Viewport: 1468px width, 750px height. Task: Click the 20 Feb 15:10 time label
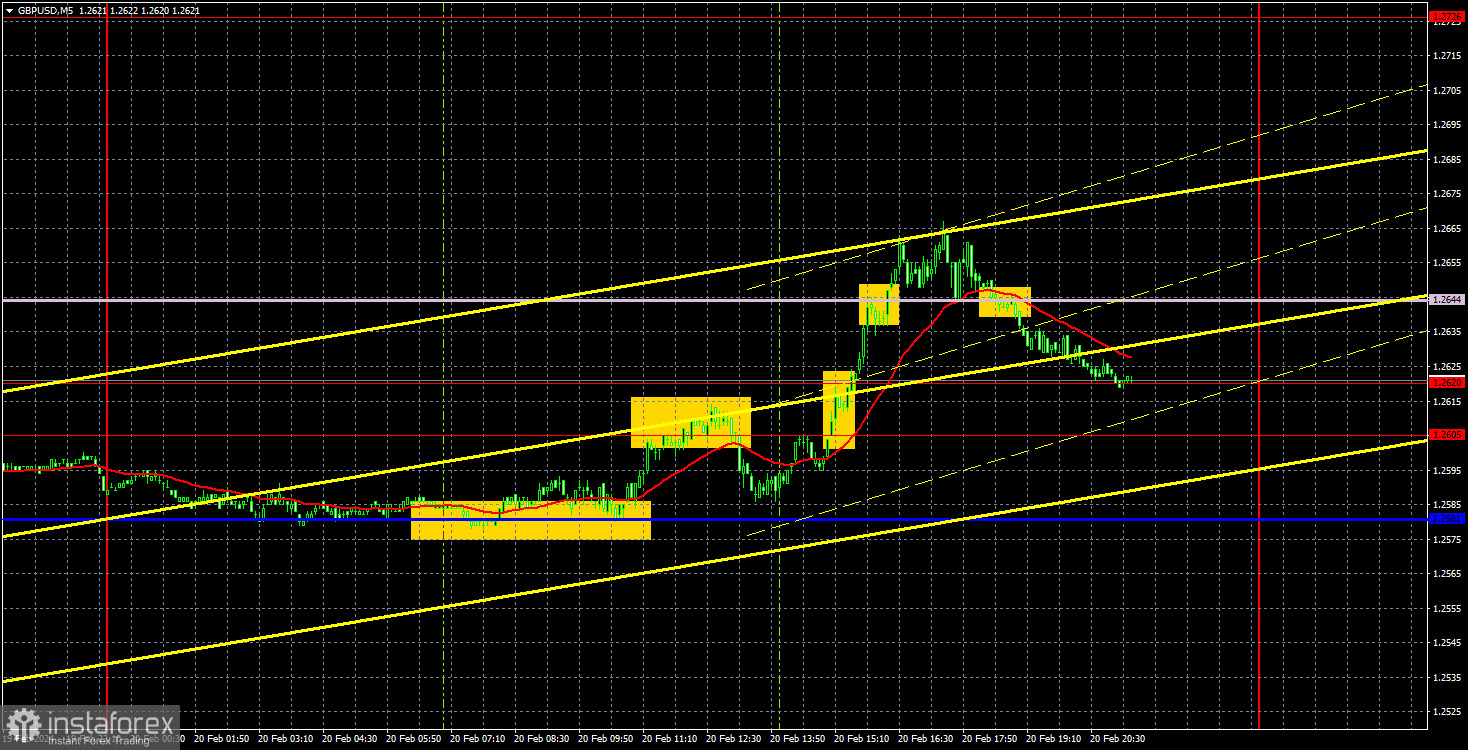tap(860, 739)
